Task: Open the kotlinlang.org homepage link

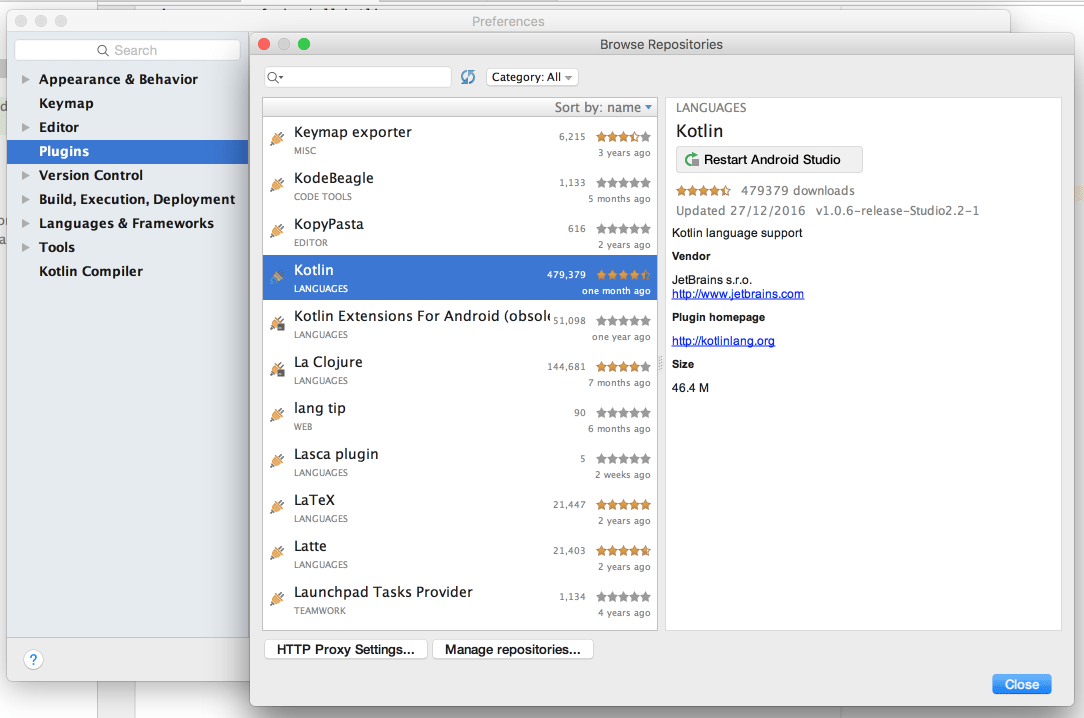Action: pyautogui.click(x=723, y=341)
